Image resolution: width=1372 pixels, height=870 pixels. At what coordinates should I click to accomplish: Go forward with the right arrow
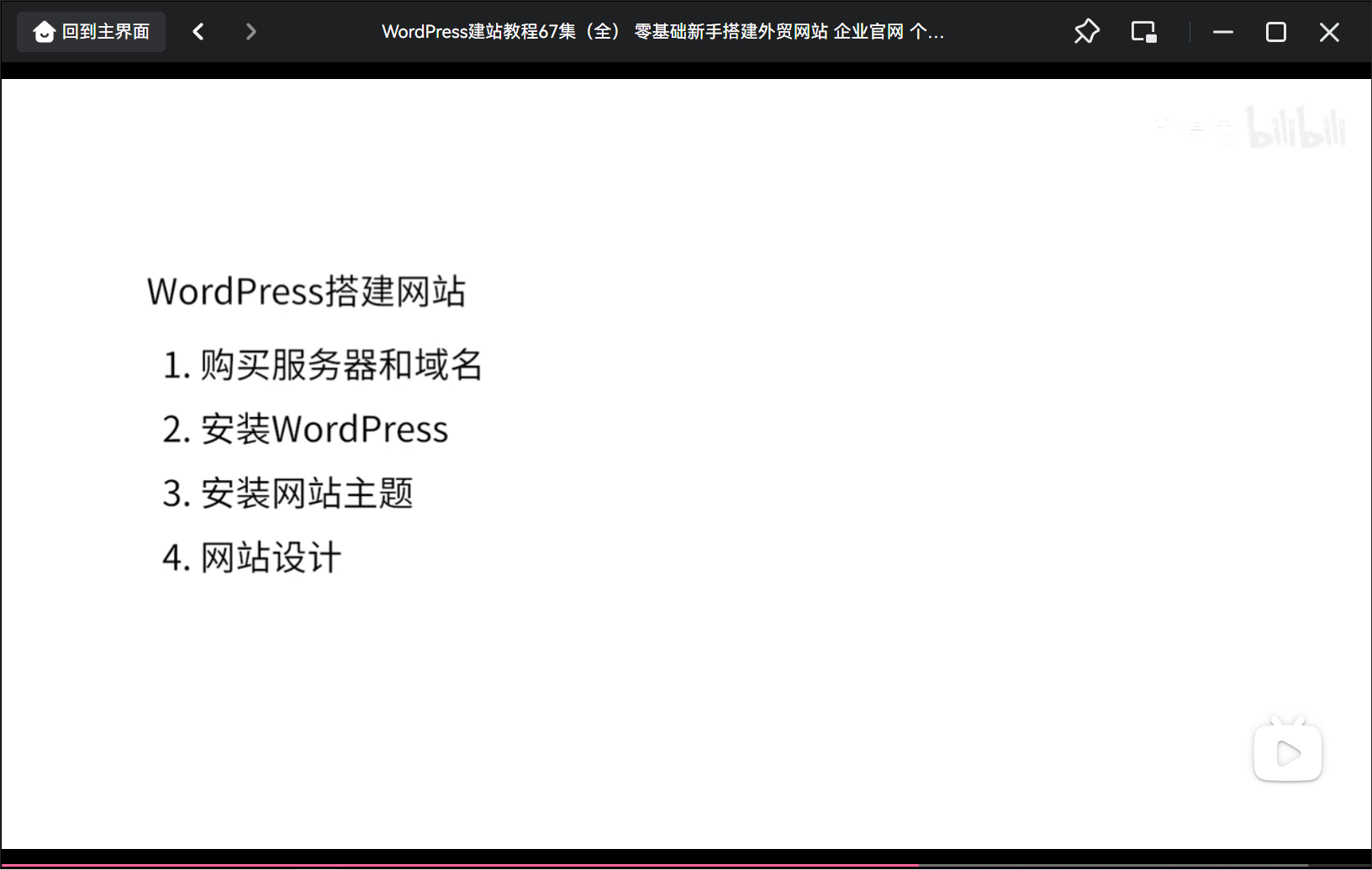click(x=251, y=32)
